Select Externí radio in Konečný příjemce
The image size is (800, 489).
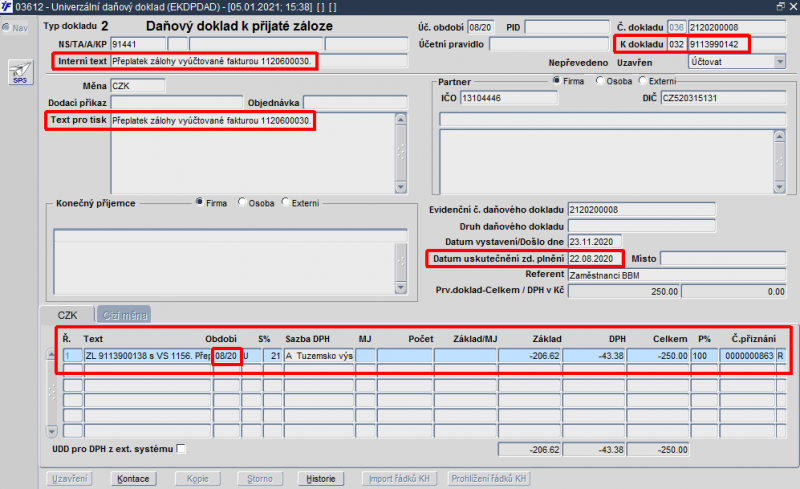pyautogui.click(x=285, y=202)
